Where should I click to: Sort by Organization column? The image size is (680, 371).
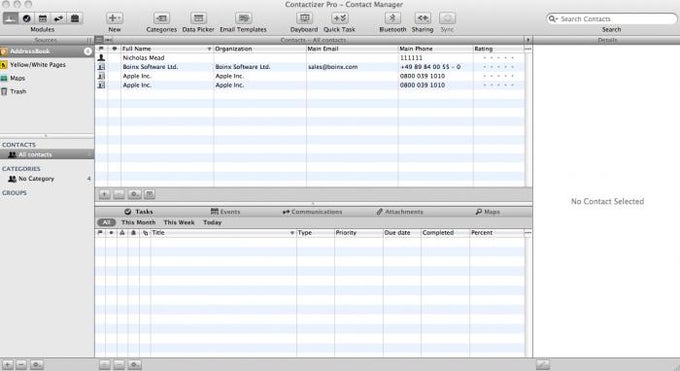tap(260, 49)
